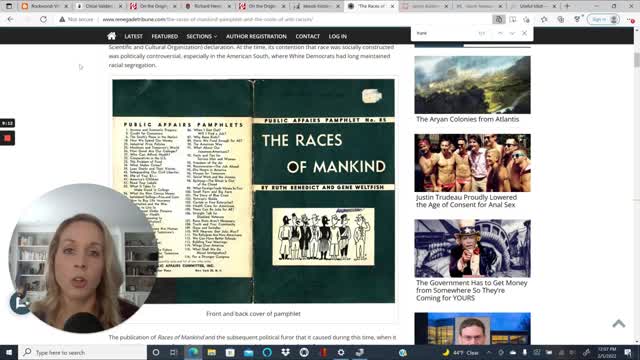Click the Not secure warning icon
Screen dimensions: 640x360
[62, 19]
